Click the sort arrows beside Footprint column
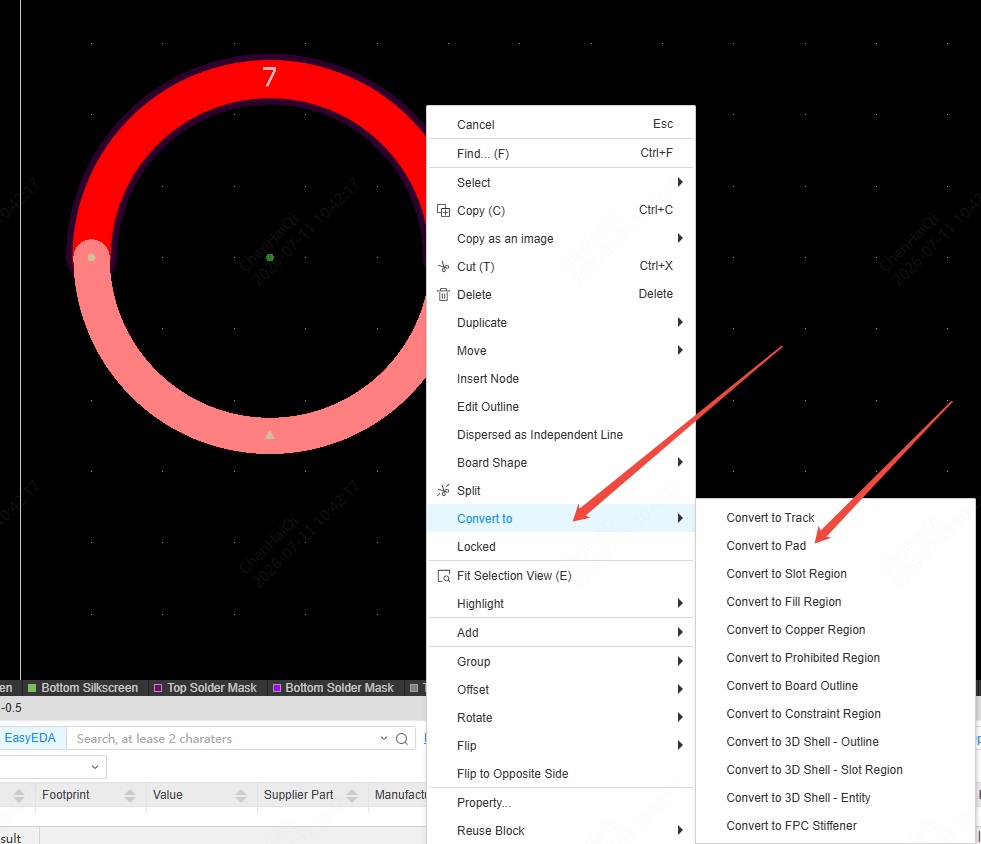This screenshot has height=844, width=981. 130,795
